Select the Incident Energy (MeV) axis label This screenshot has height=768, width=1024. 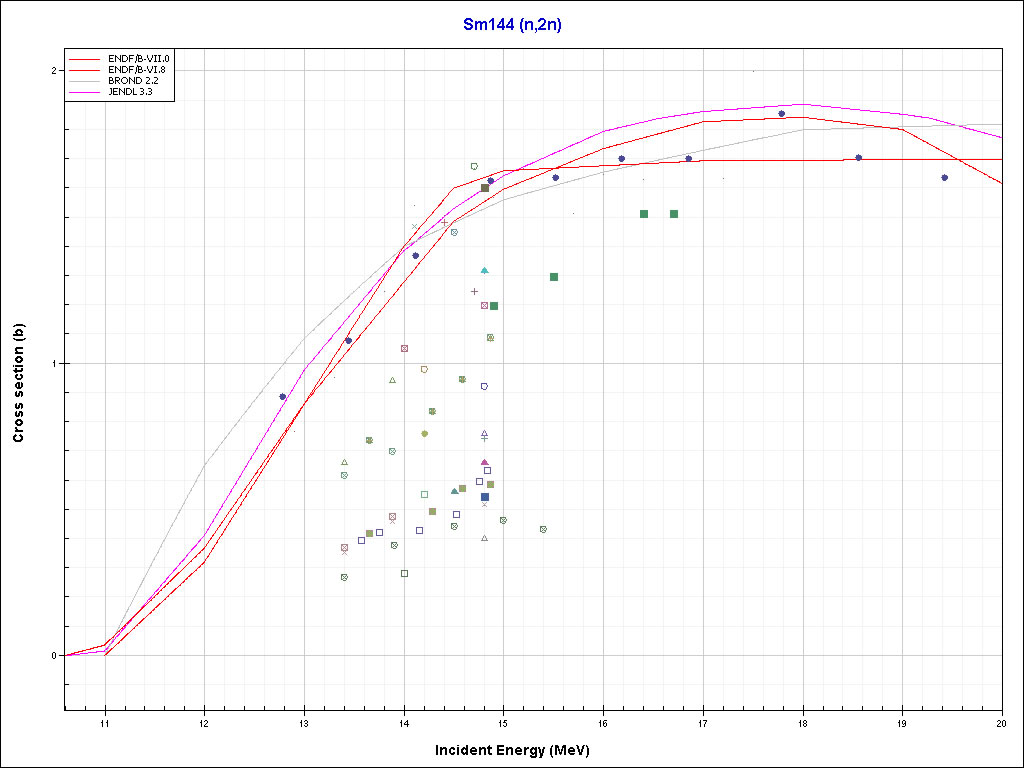[519, 750]
